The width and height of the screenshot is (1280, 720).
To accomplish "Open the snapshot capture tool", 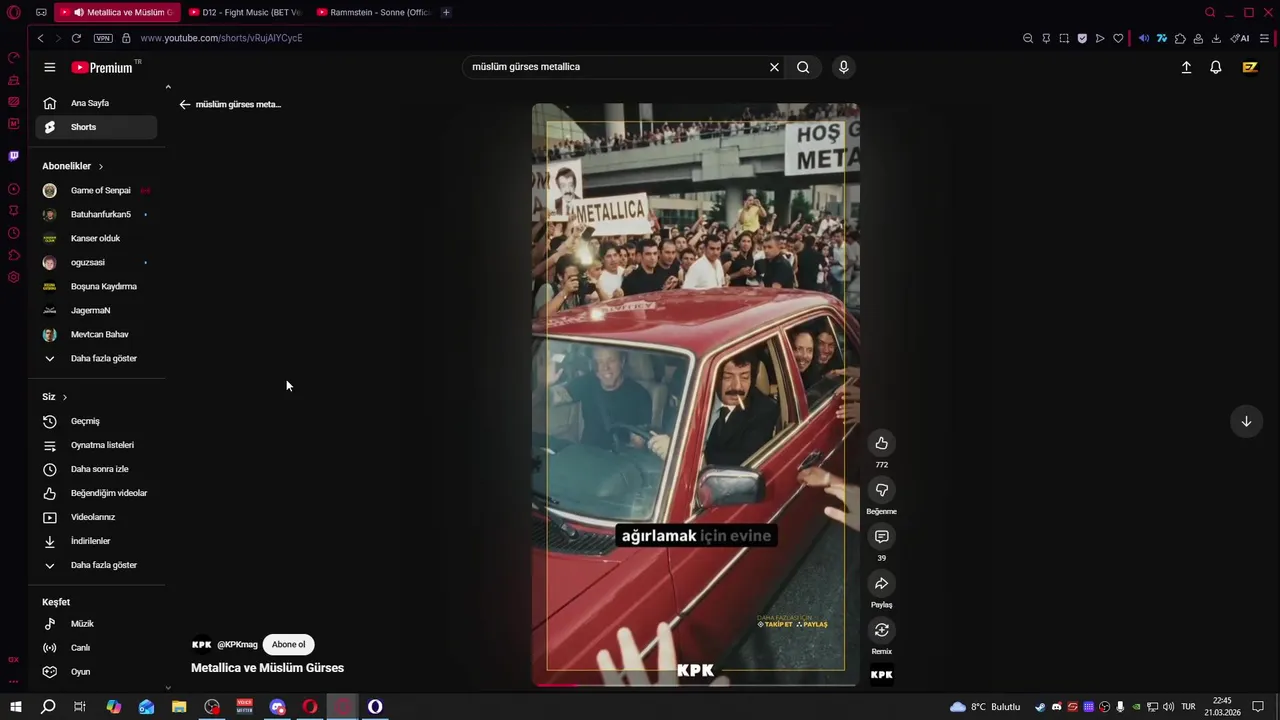I will (1064, 38).
